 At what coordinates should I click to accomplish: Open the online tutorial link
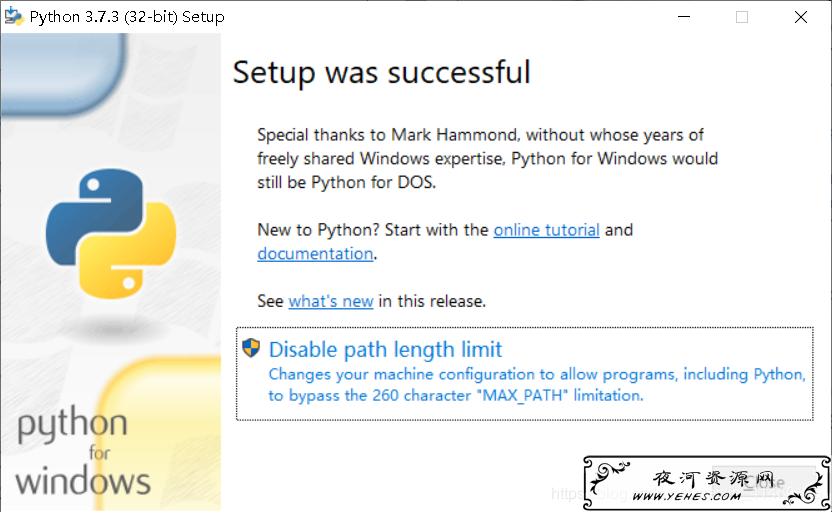click(x=547, y=230)
